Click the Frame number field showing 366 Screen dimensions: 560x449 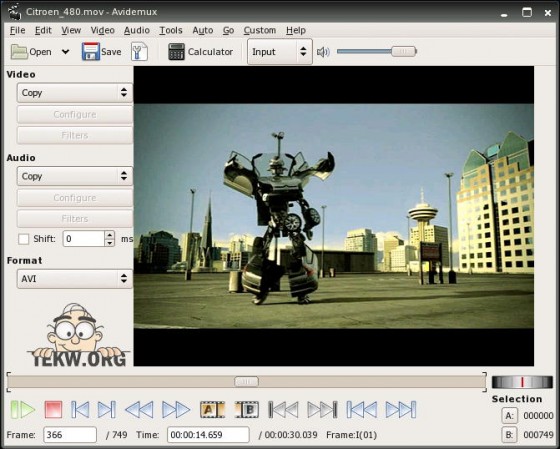(x=70, y=435)
